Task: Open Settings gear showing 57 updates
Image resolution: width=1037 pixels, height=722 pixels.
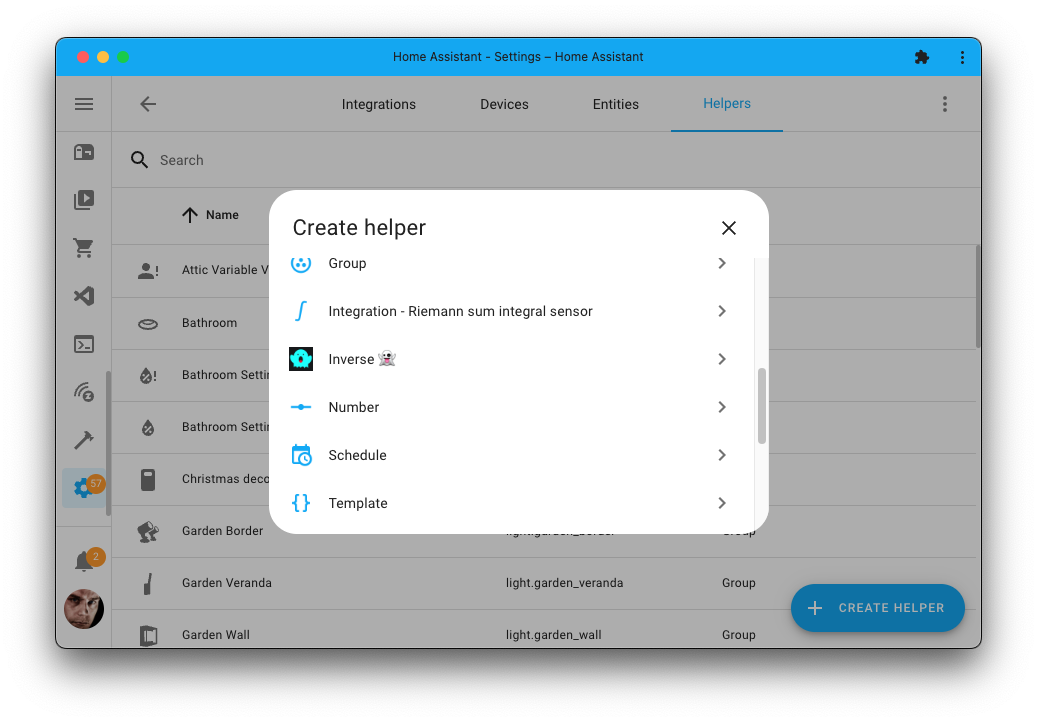Action: 84,487
